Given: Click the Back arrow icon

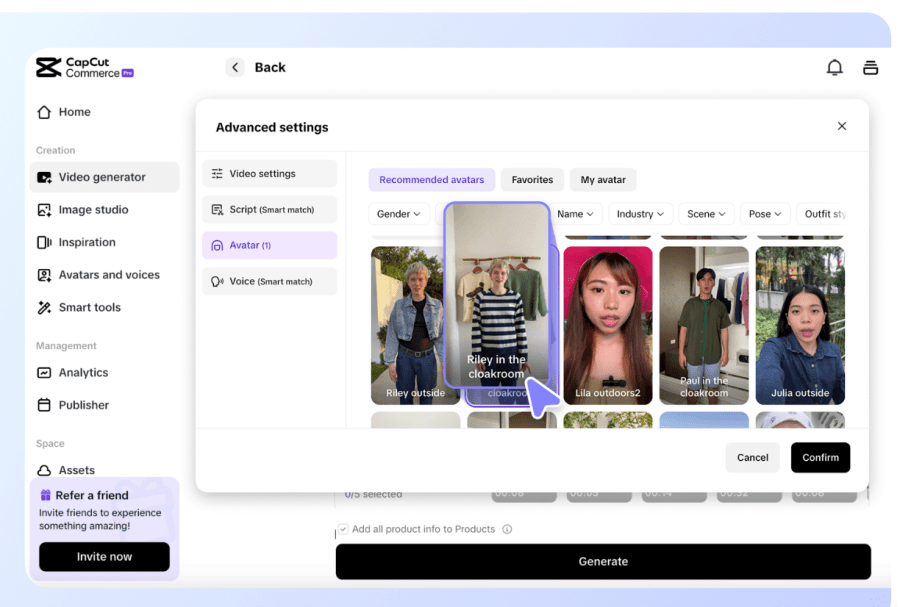Looking at the screenshot, I should [236, 68].
